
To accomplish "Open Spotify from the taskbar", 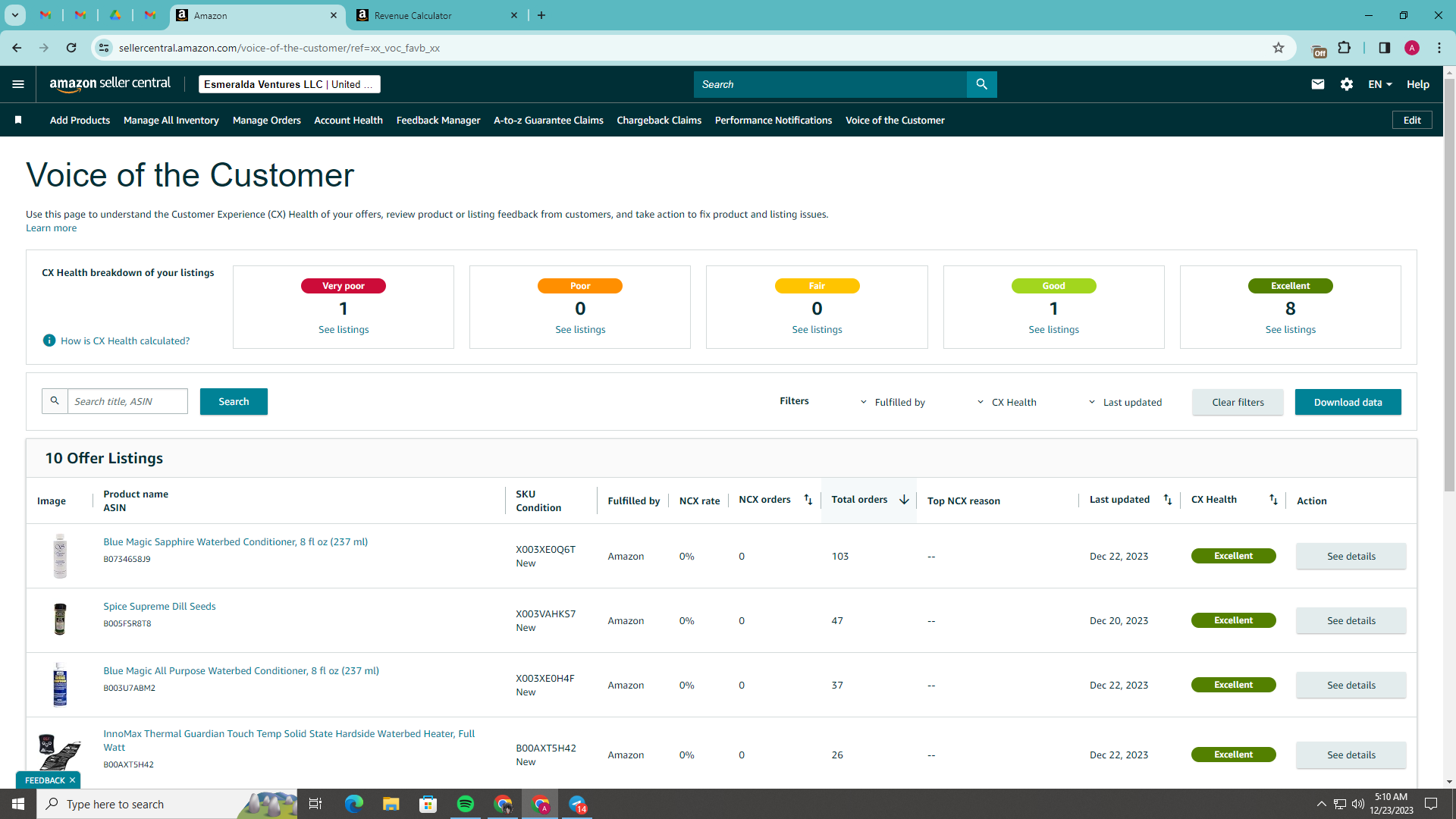I will (466, 804).
